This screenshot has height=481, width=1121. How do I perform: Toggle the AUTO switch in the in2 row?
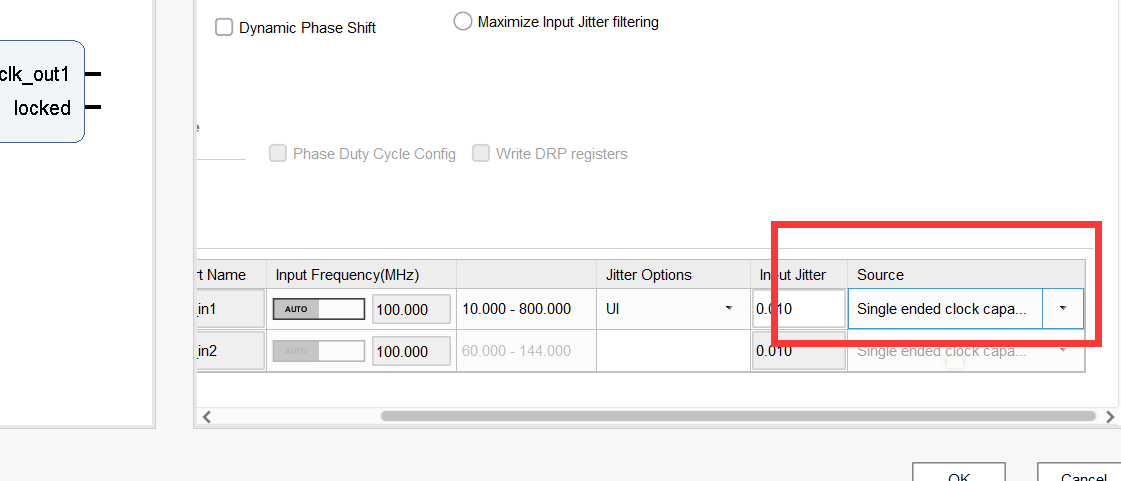tap(318, 351)
